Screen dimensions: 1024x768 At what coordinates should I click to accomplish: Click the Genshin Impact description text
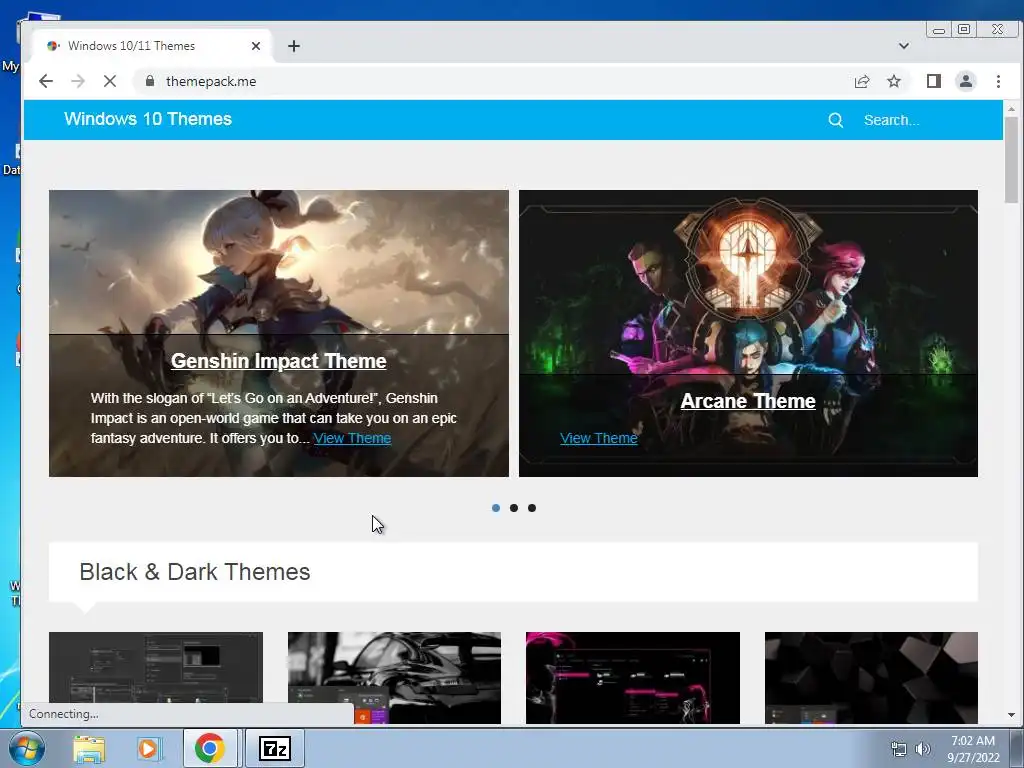coord(274,418)
